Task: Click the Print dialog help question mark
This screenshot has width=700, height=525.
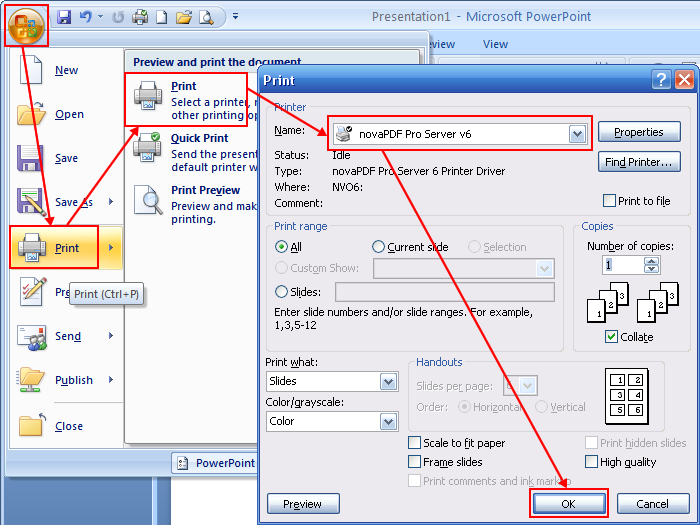Action: pos(661,80)
